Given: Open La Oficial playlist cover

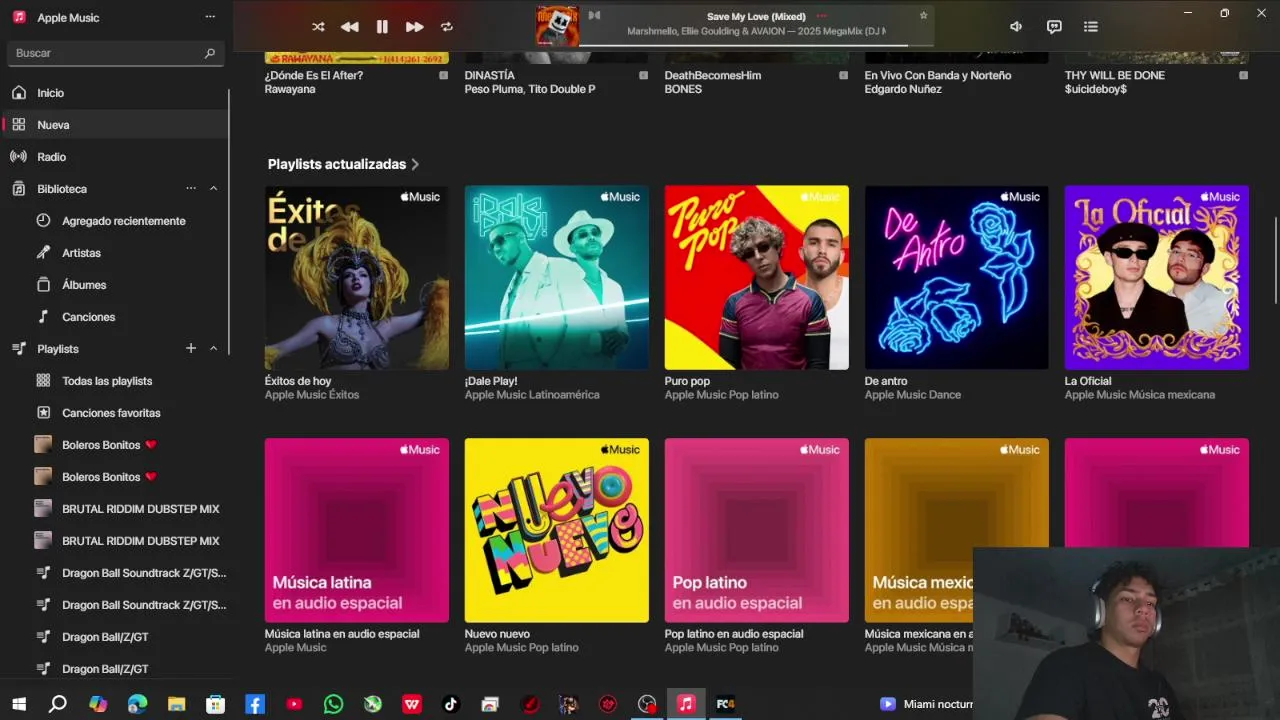Looking at the screenshot, I should (x=1157, y=277).
